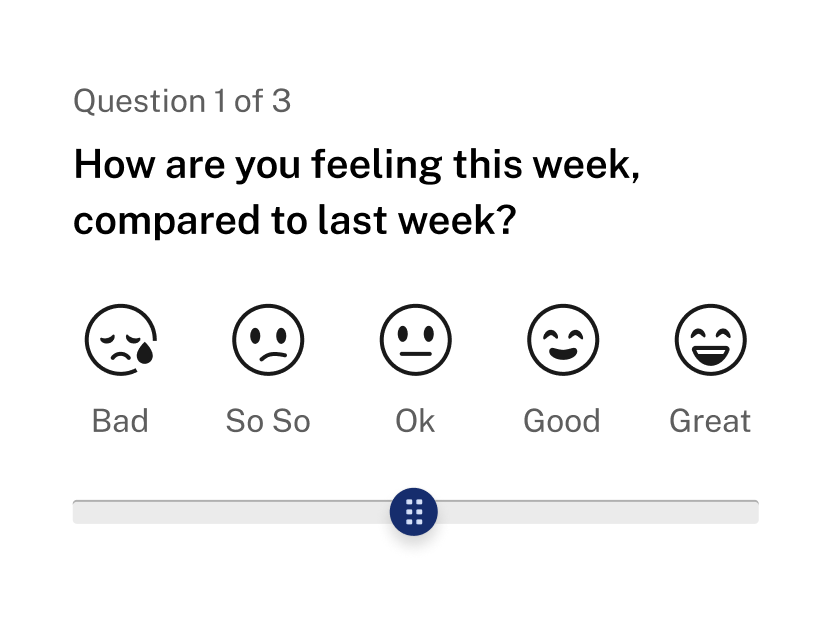Click slider track beneath So So
Viewport: 830px width, 636px height.
[x=268, y=512]
